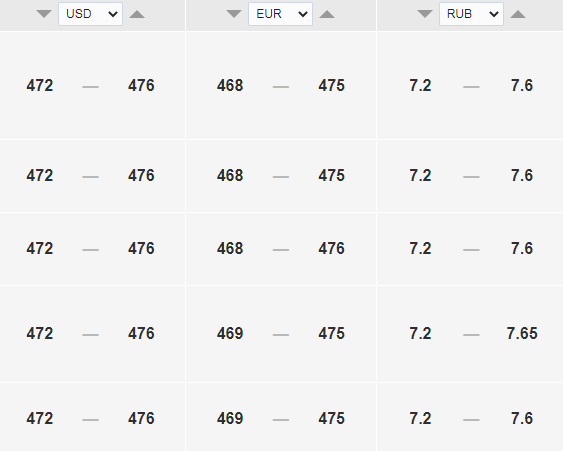Select second row RUB buy rate 7.2
The height and width of the screenshot is (451, 563).
(420, 176)
